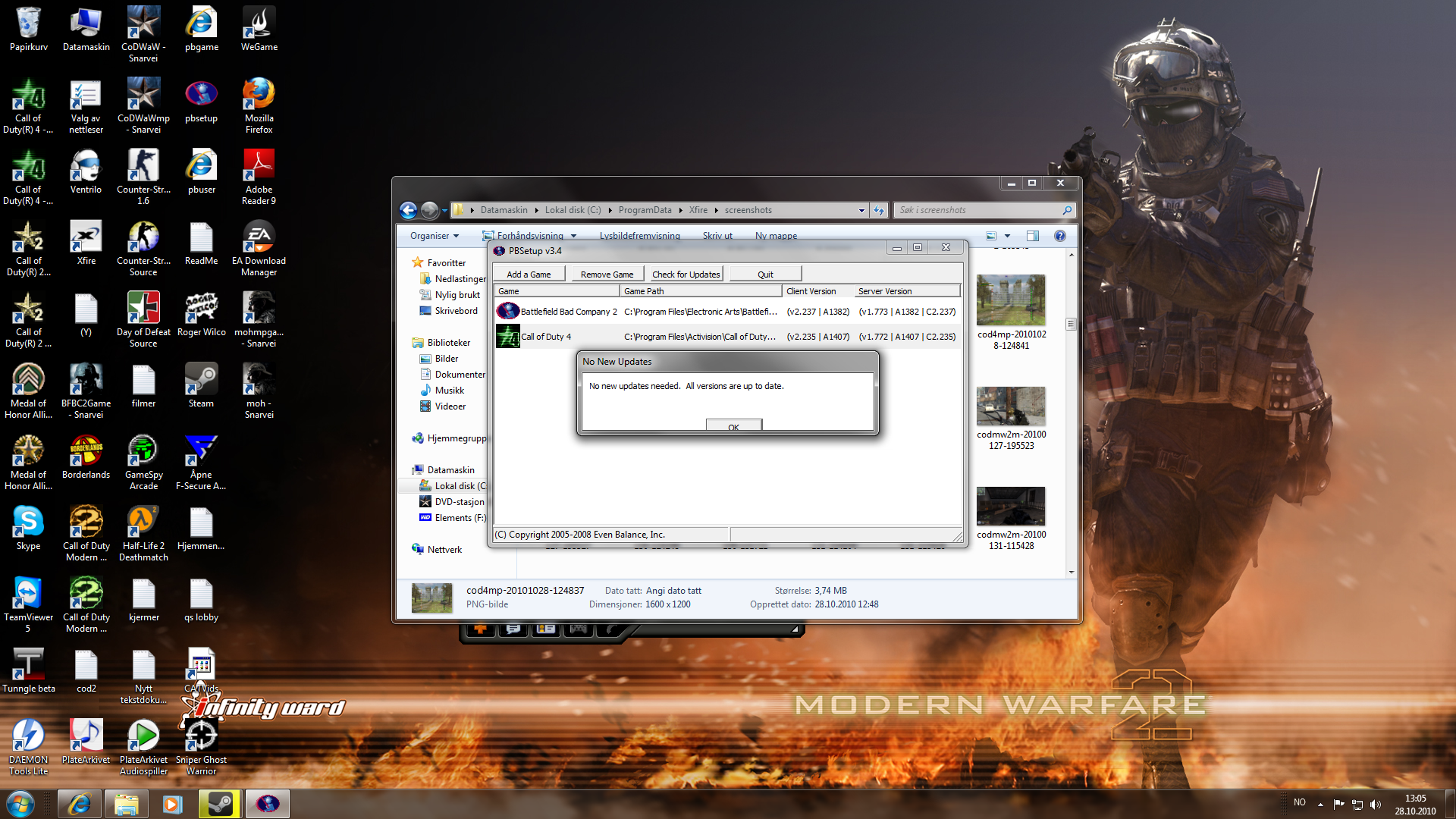Select Nettverk in Explorer sidebar
Screen dimensions: 1456x819
(438, 550)
